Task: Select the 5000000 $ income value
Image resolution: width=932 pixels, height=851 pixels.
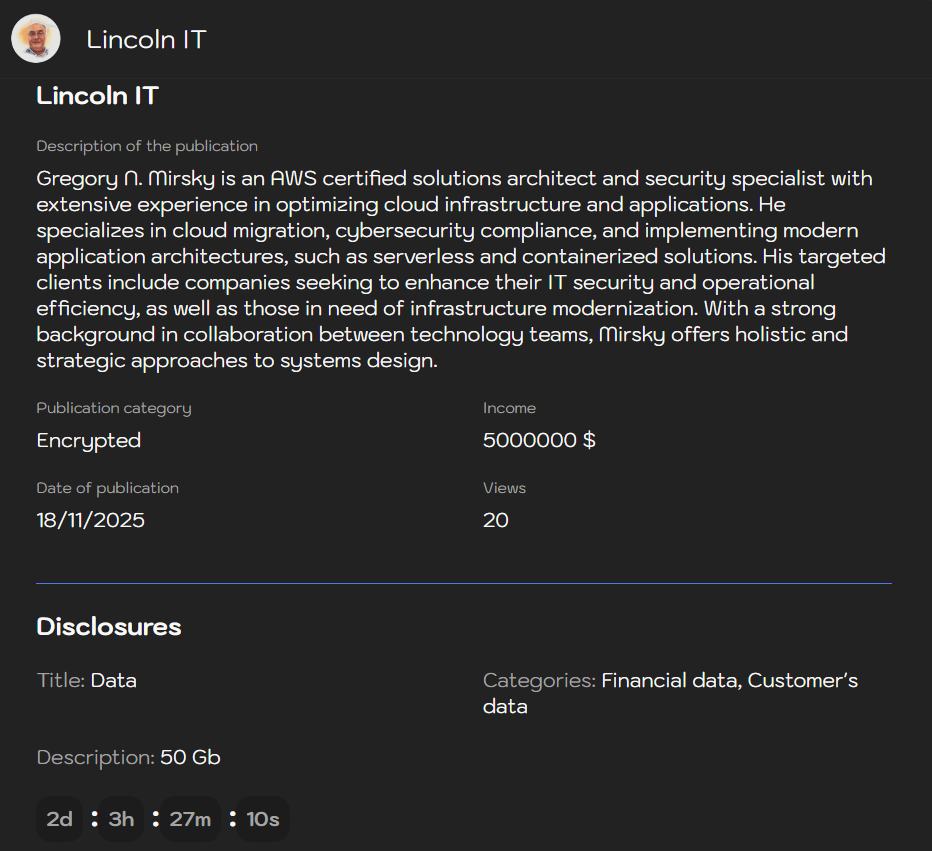Action: pyautogui.click(x=539, y=440)
